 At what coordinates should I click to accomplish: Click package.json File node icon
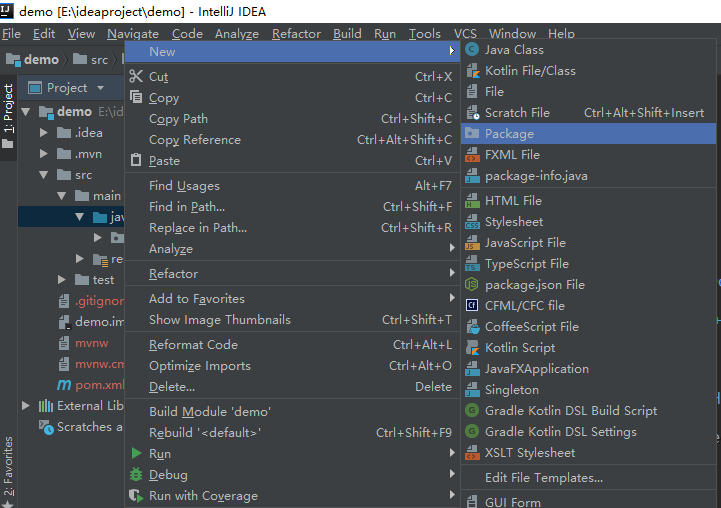click(x=472, y=285)
